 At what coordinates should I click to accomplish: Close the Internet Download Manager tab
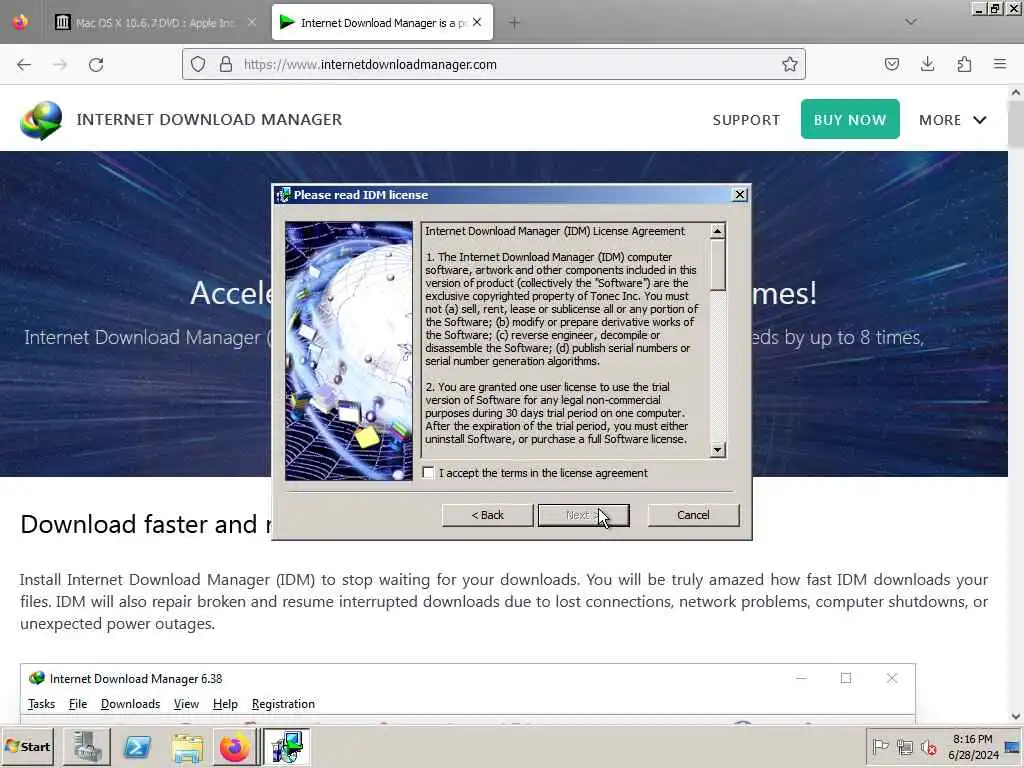tap(477, 22)
